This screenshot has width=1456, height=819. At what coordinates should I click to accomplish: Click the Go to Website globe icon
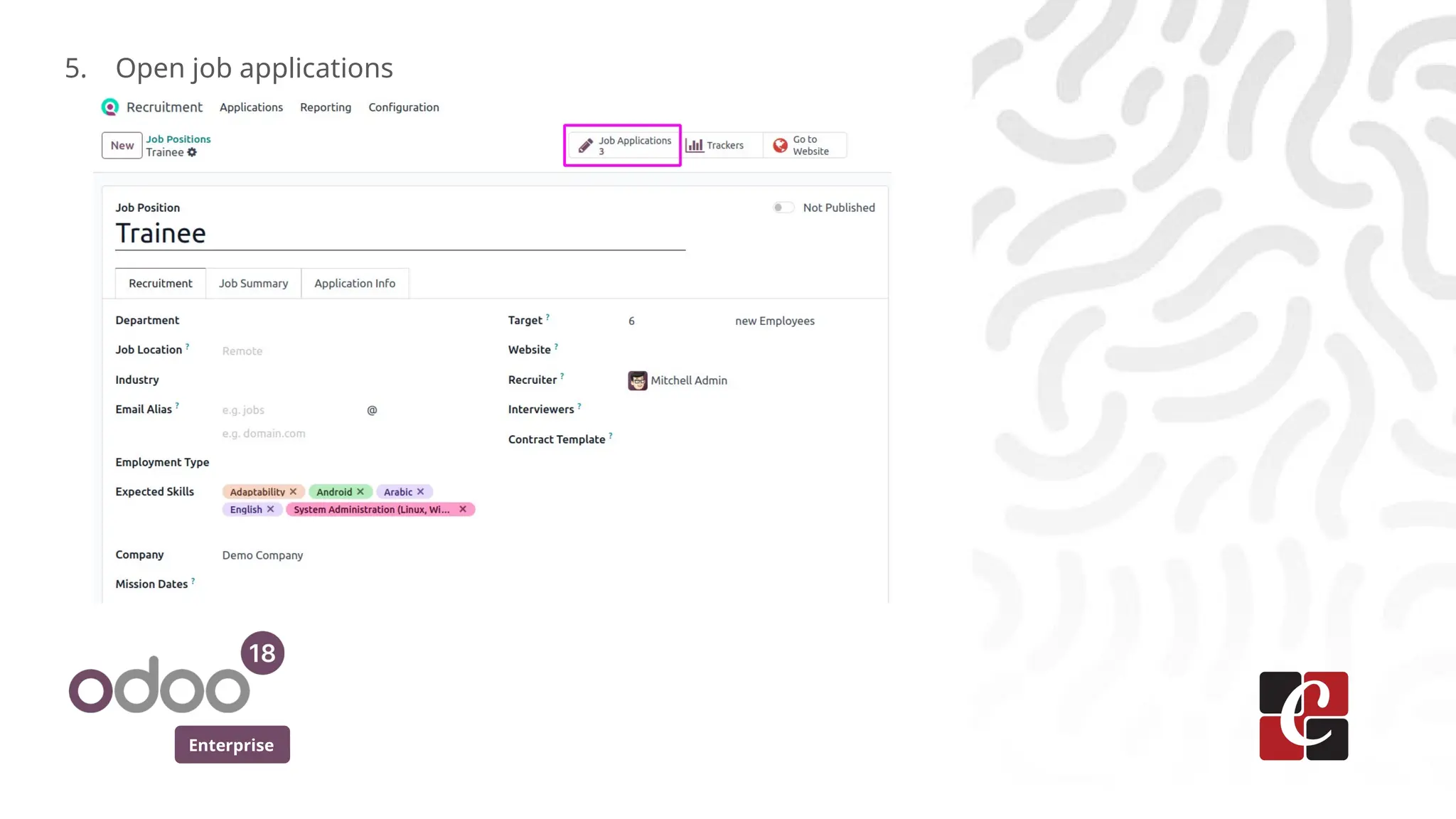(x=780, y=145)
